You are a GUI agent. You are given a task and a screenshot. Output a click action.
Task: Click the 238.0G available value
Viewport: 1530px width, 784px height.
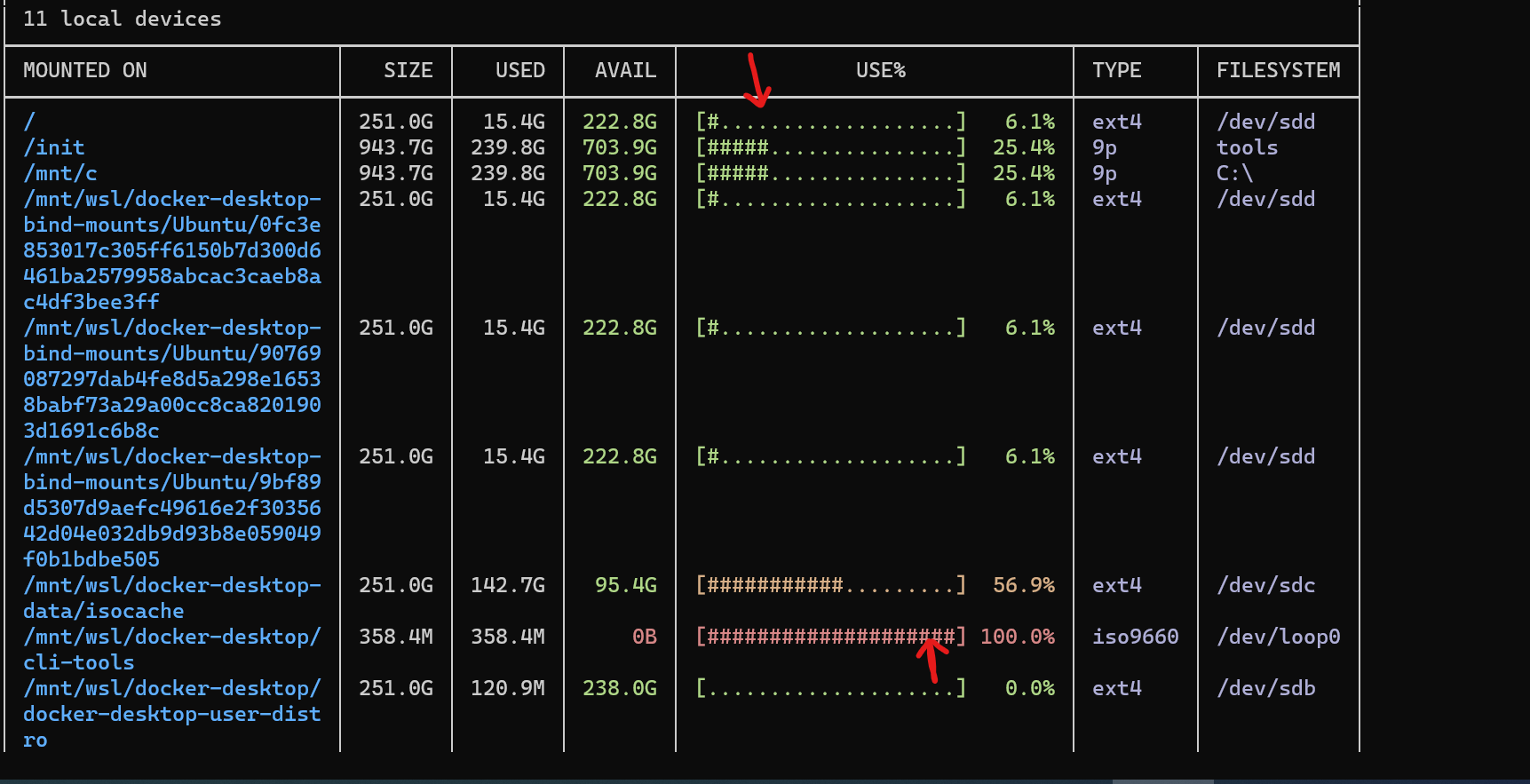(x=620, y=688)
